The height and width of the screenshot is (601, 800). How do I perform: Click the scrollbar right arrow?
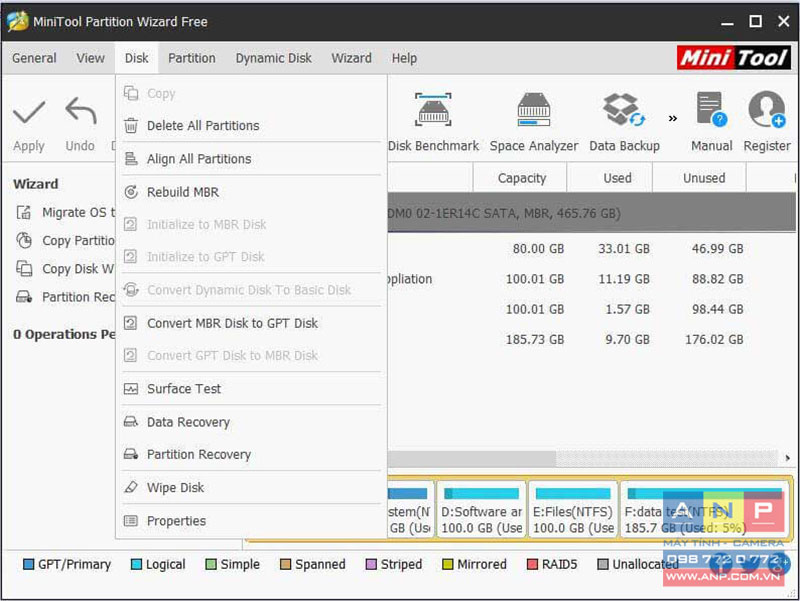coord(787,458)
